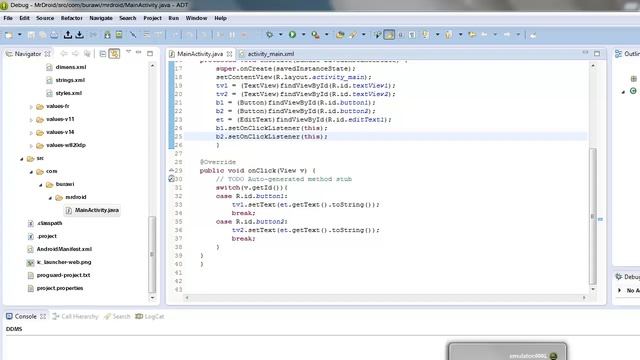The width and height of the screenshot is (640, 360).
Task: Close the Navigator view tab
Action: coord(47,54)
